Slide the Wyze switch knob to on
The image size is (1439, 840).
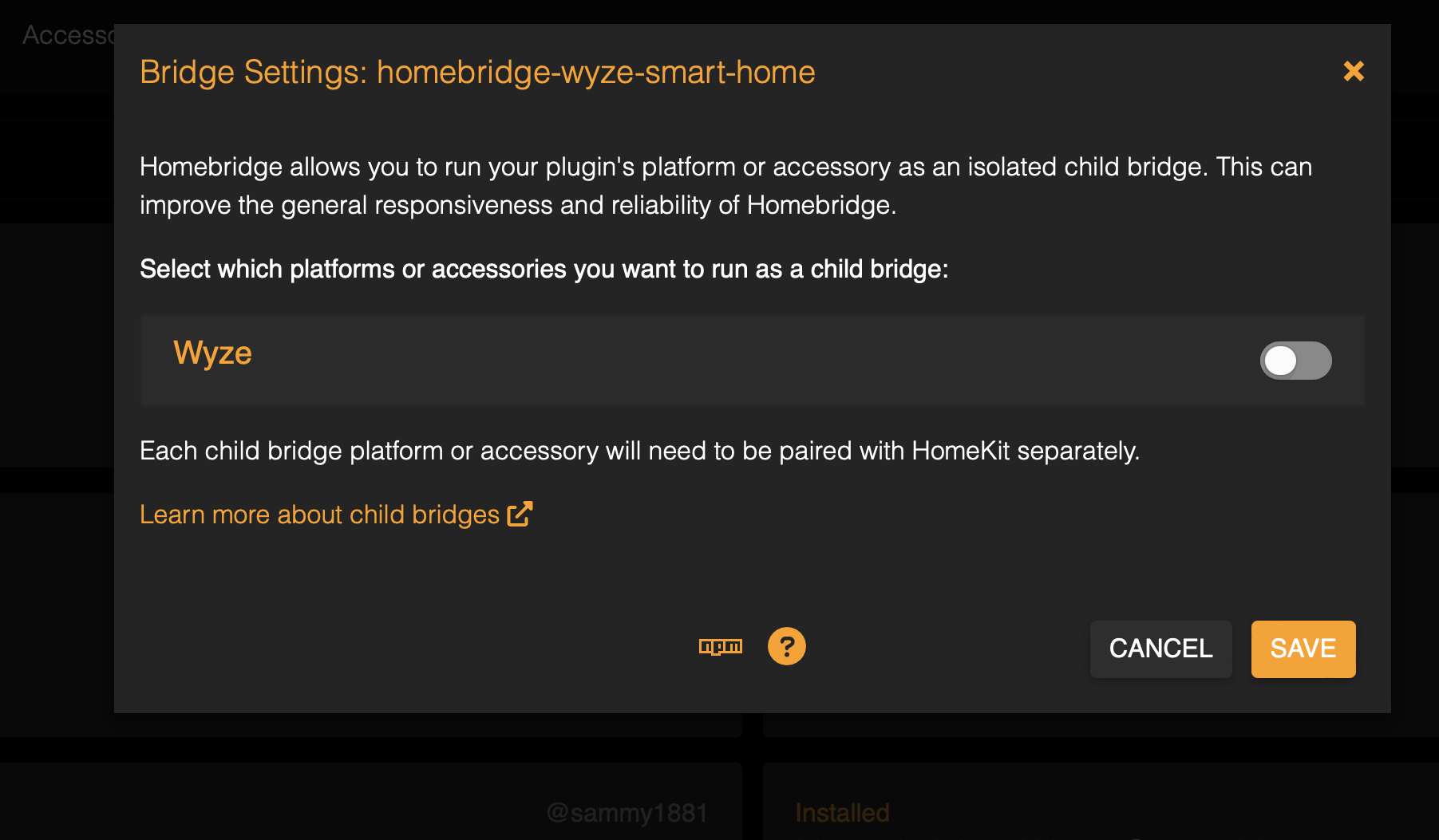[x=1281, y=361]
